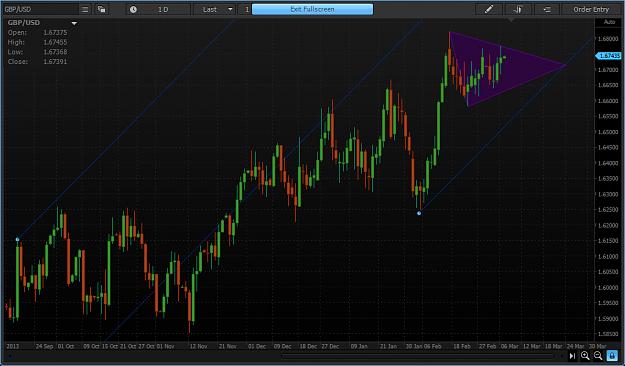Click the 1.68000 price axis label
Image resolution: width=625 pixels, height=366 pixels.
pyautogui.click(x=608, y=39)
